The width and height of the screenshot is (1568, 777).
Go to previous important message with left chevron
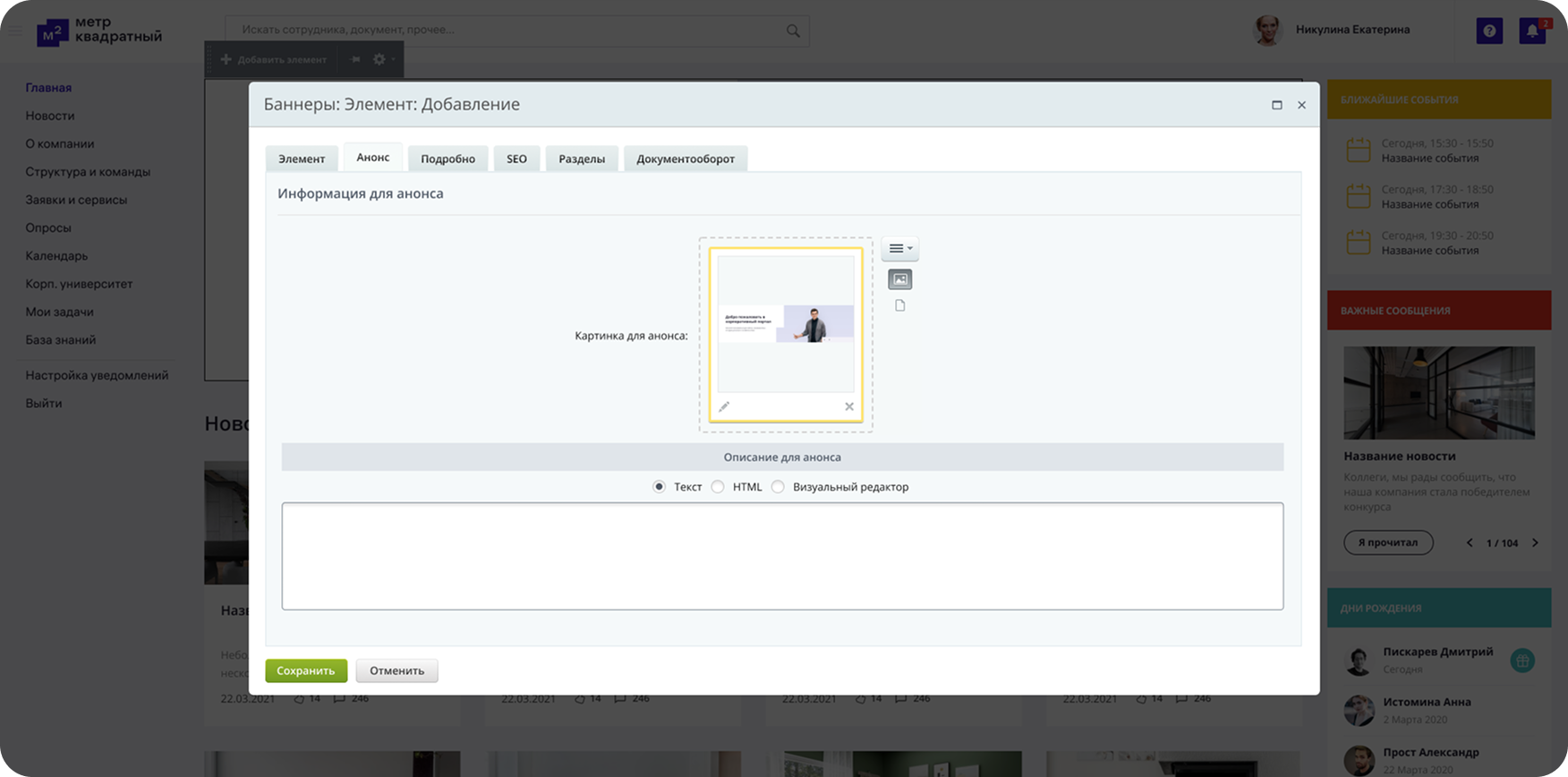(x=1470, y=542)
